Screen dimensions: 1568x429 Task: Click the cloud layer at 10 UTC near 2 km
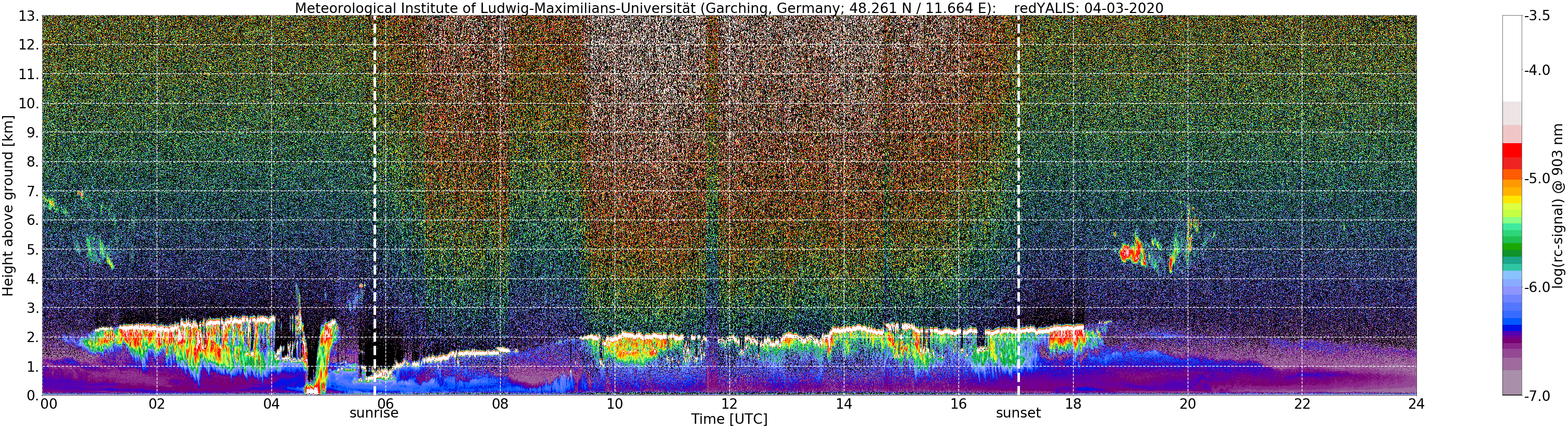pyautogui.click(x=633, y=348)
